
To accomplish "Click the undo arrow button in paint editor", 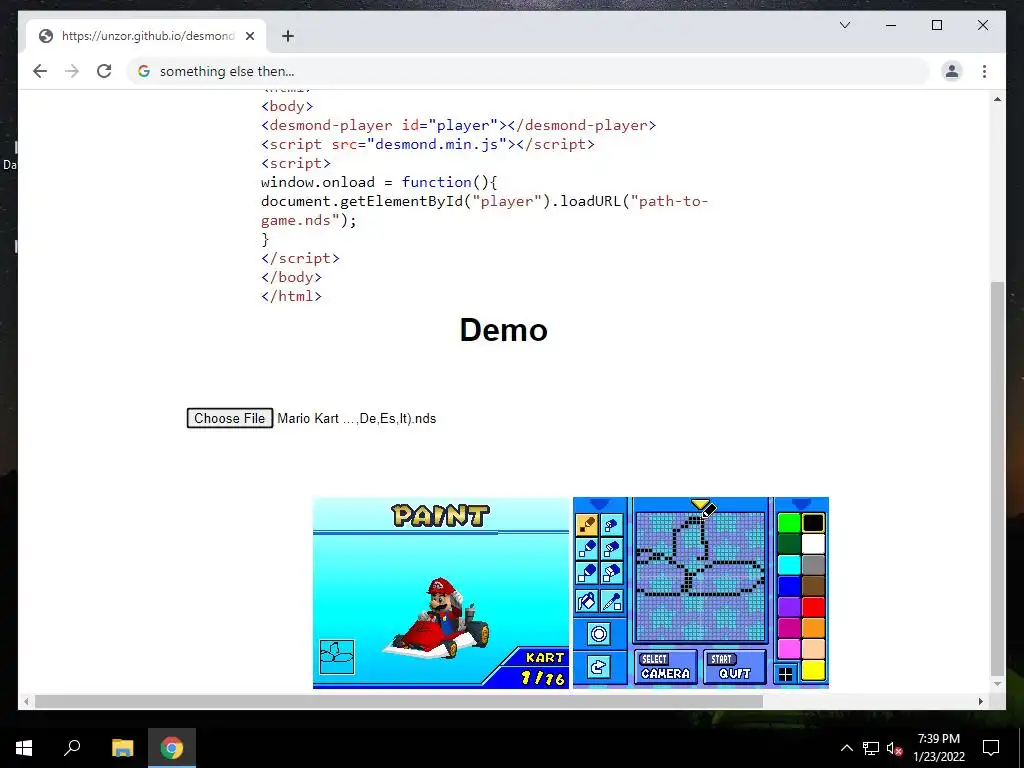I will (599, 667).
